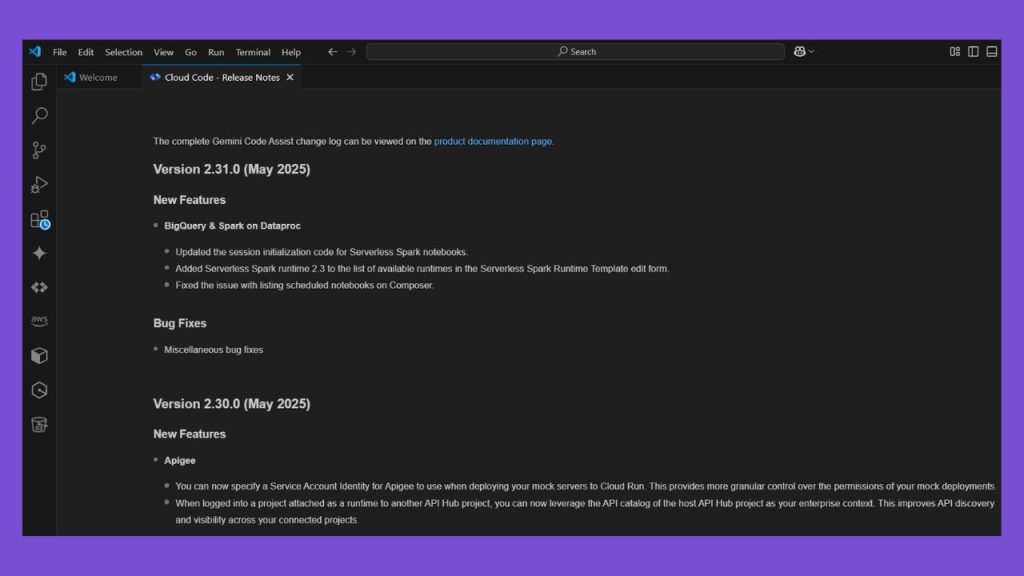
Task: Open the File menu
Action: pos(59,52)
